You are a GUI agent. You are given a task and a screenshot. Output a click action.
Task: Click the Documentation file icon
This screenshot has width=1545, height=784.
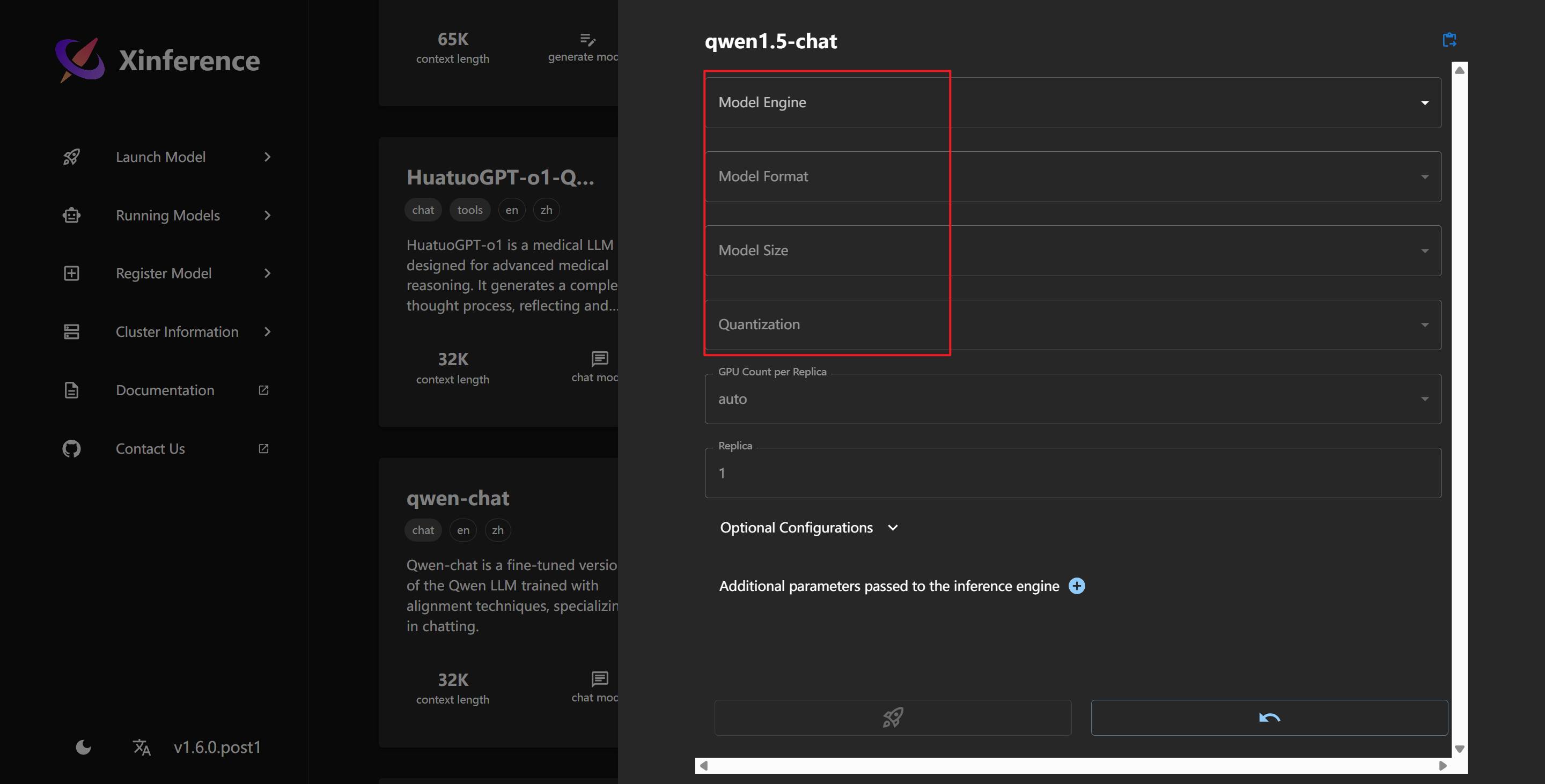(x=71, y=390)
